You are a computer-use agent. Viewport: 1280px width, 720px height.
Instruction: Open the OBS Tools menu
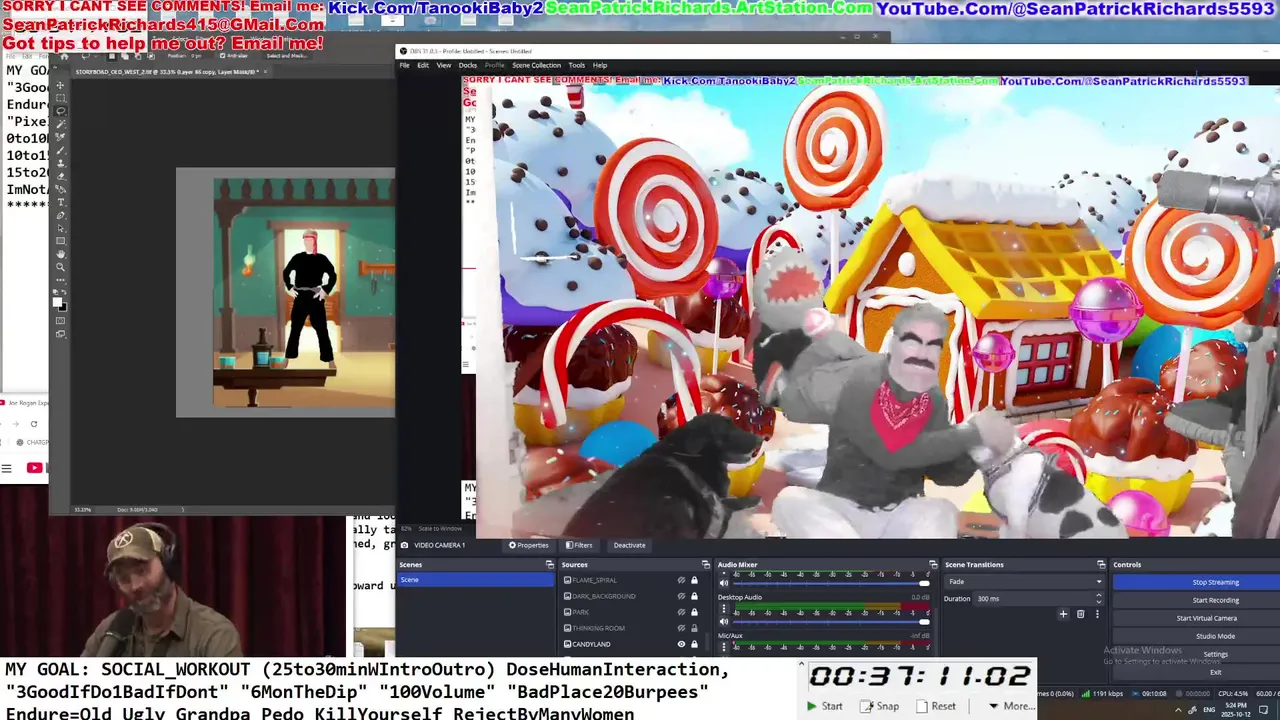point(577,65)
